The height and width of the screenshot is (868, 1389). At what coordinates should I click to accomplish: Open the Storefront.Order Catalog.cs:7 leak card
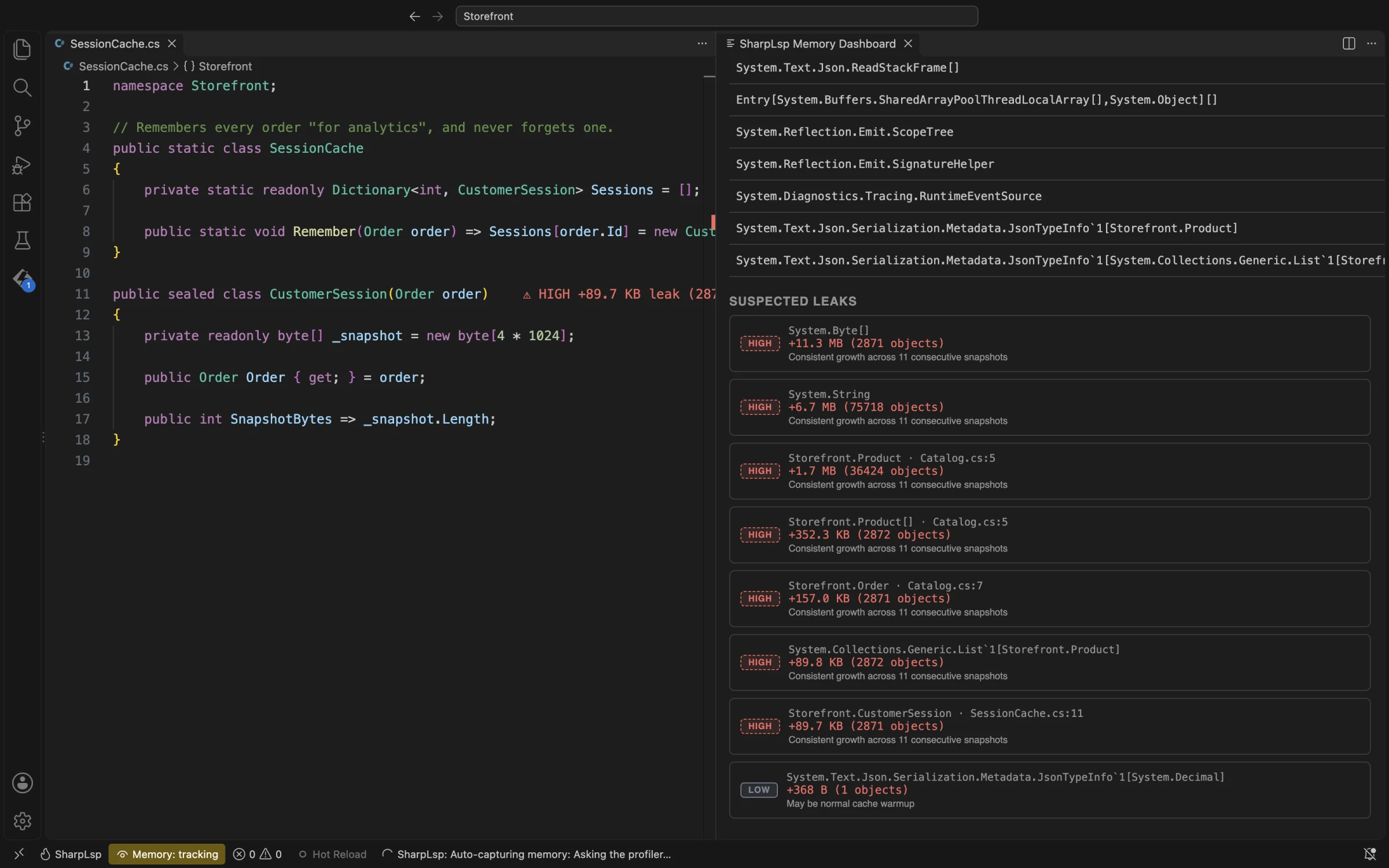1049,598
